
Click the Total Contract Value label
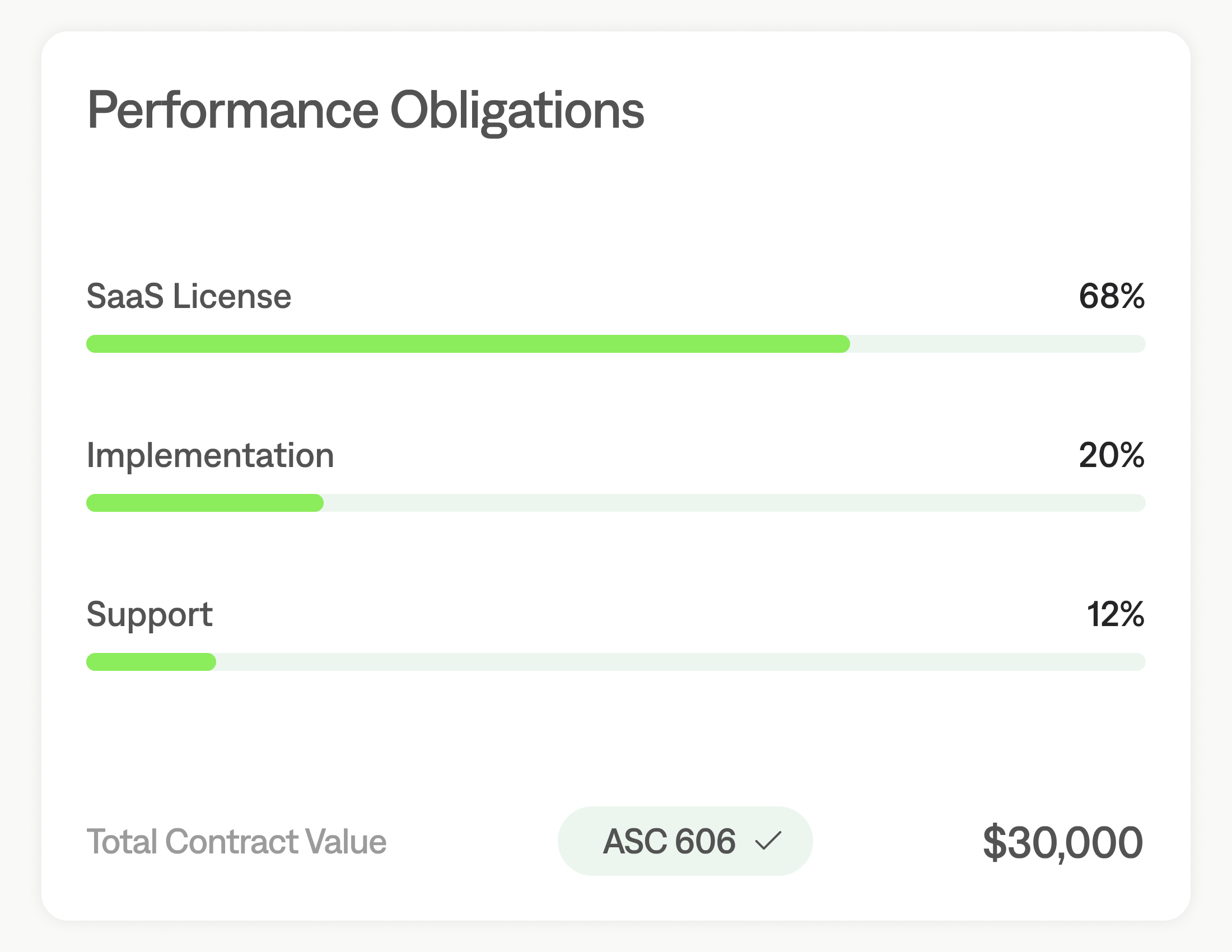tap(236, 842)
